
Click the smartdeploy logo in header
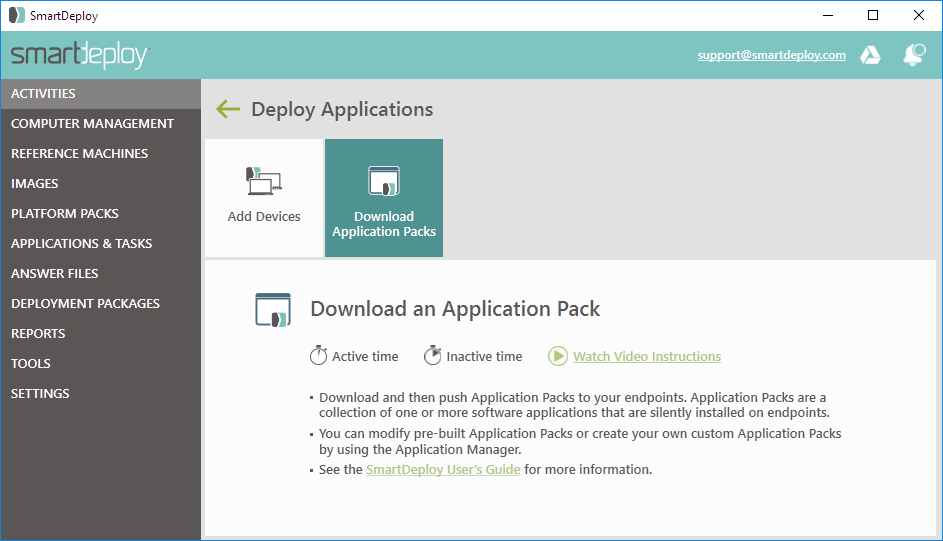coord(79,55)
